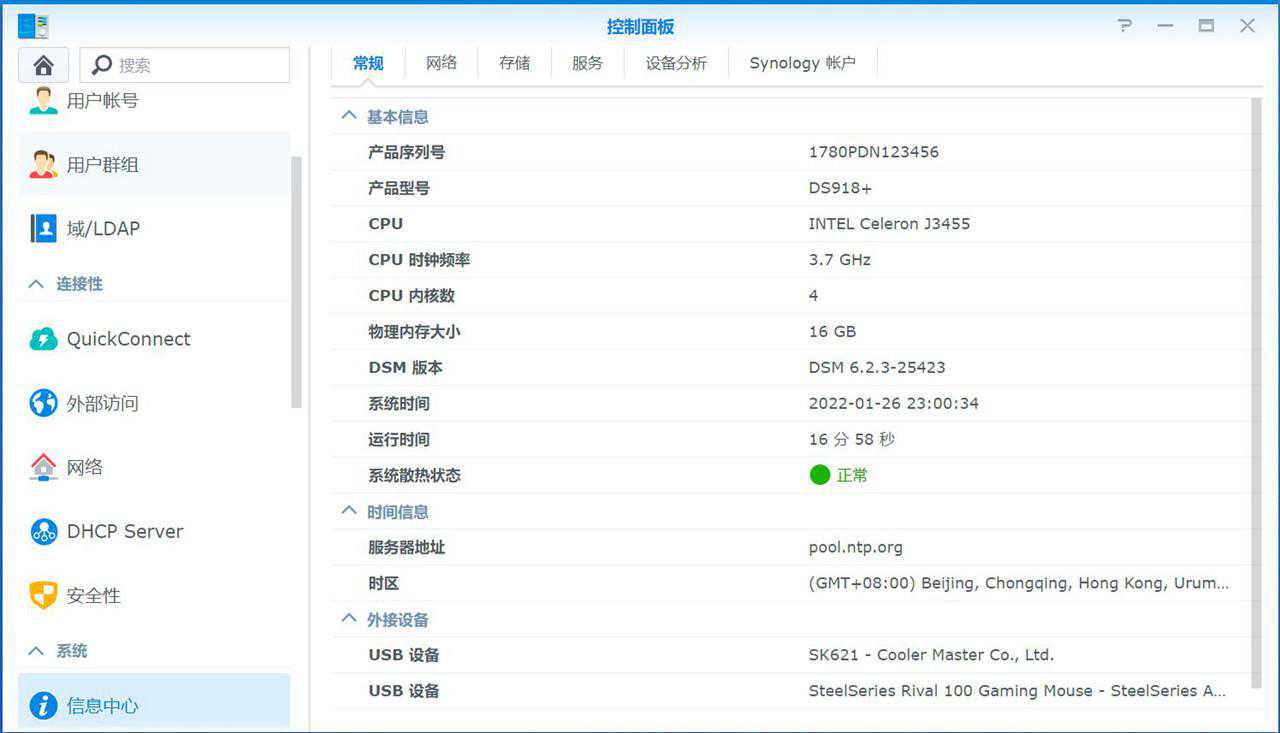This screenshot has width=1280, height=733.
Task: Open the User Group (用户群组) icon
Action: [x=43, y=164]
